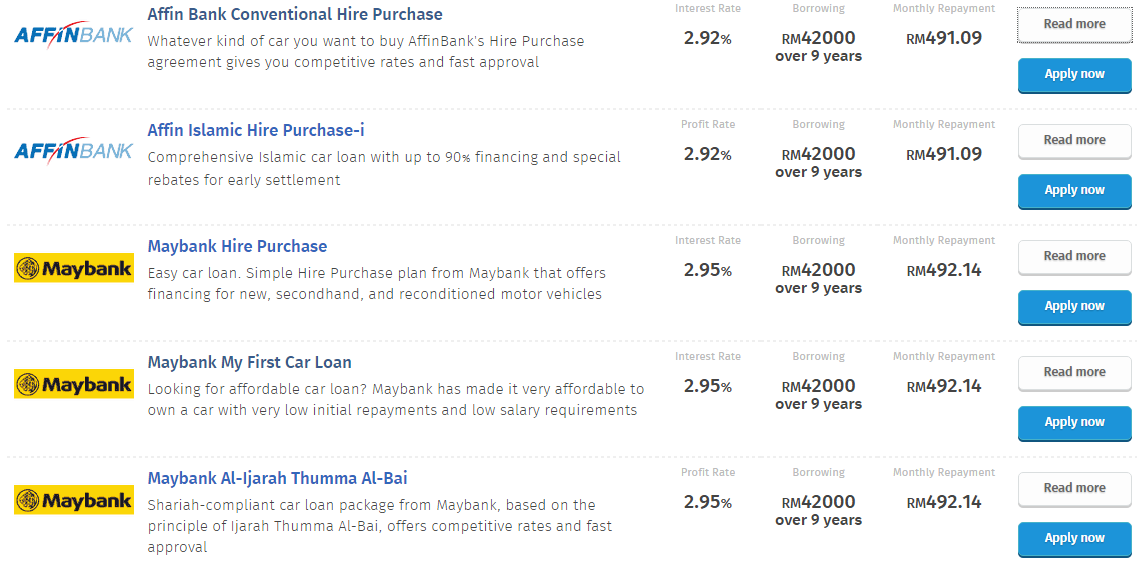Click the Maybank logo beside Maybank Hire Purchase
This screenshot has height=564, width=1146.
(74, 267)
